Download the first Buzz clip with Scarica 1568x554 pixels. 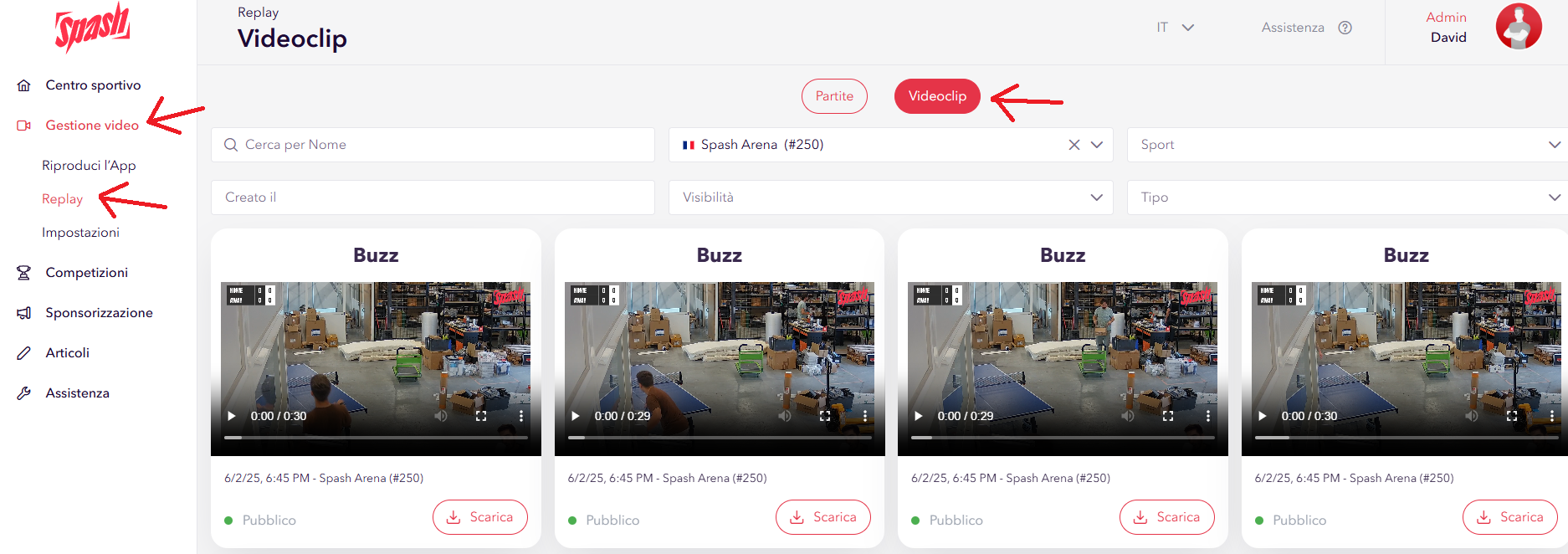point(479,517)
